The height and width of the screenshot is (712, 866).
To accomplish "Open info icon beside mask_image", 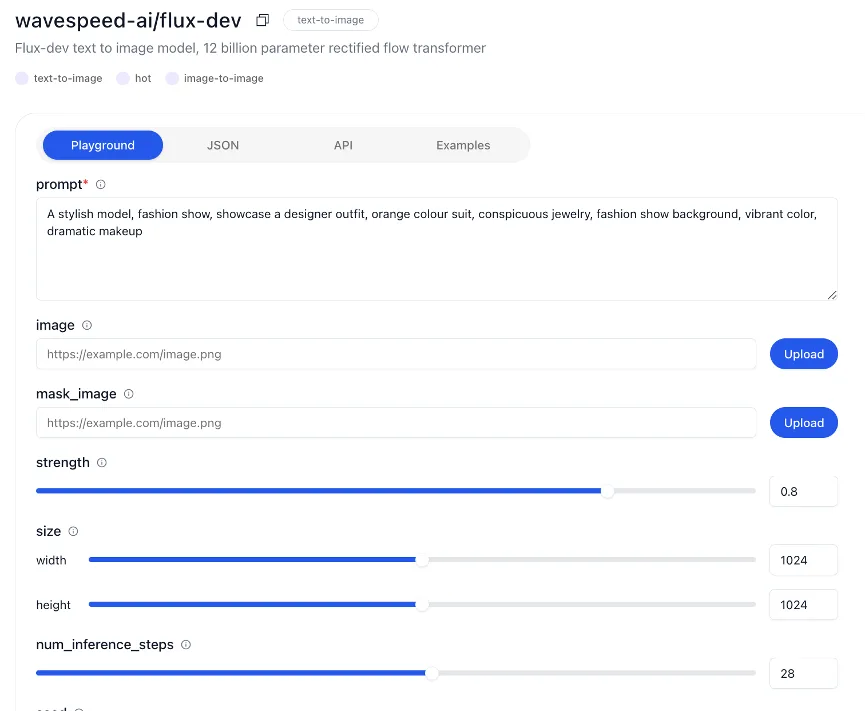I will coord(129,394).
